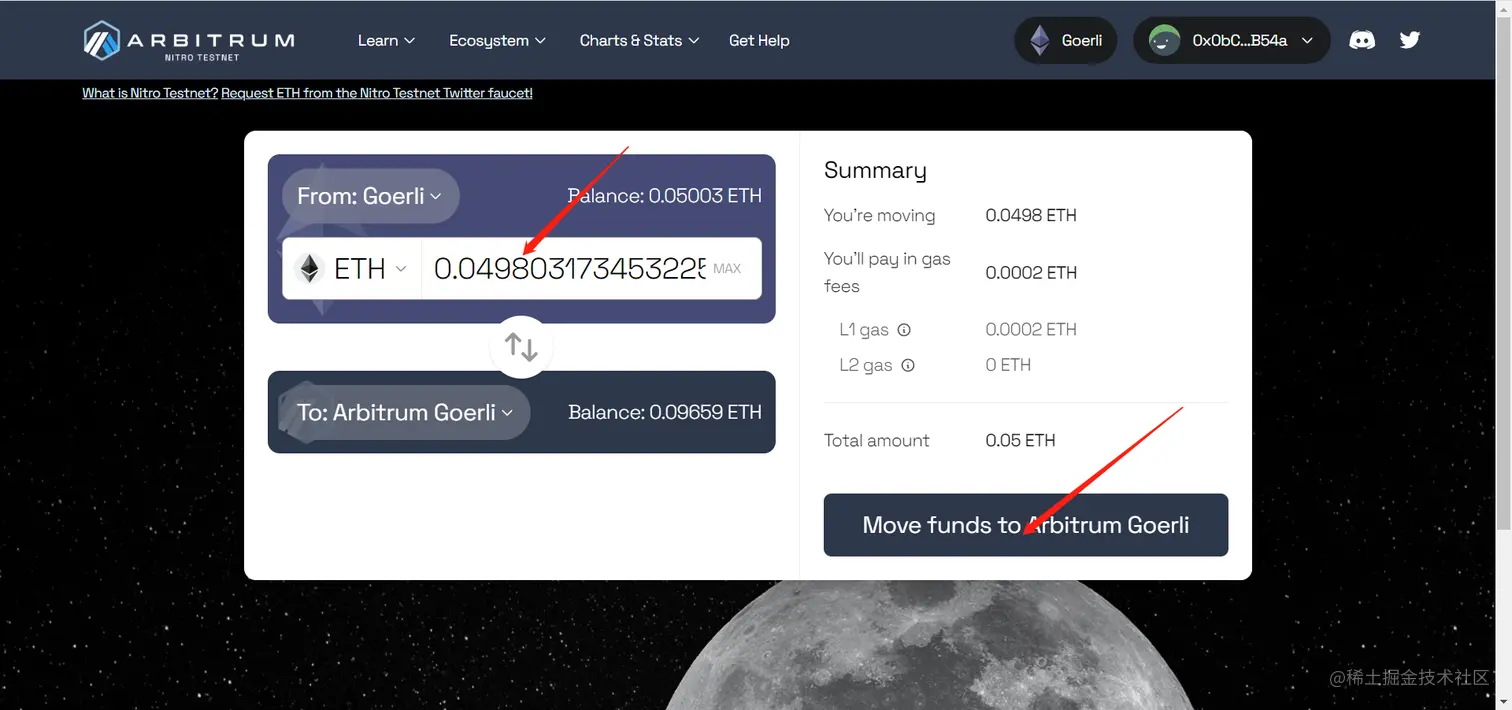Open the 0x0bC...B54a account dropdown

tap(1232, 40)
